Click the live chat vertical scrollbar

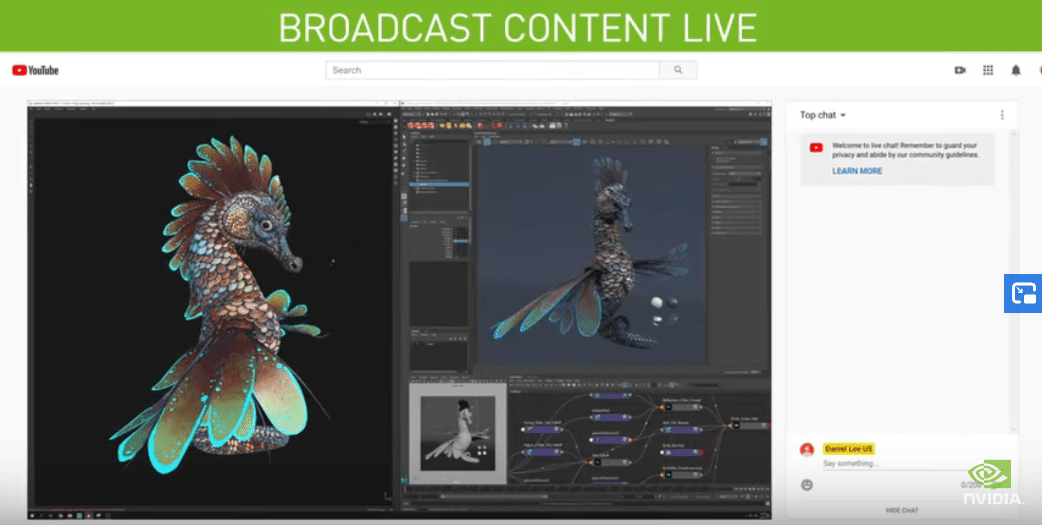(x=1013, y=280)
